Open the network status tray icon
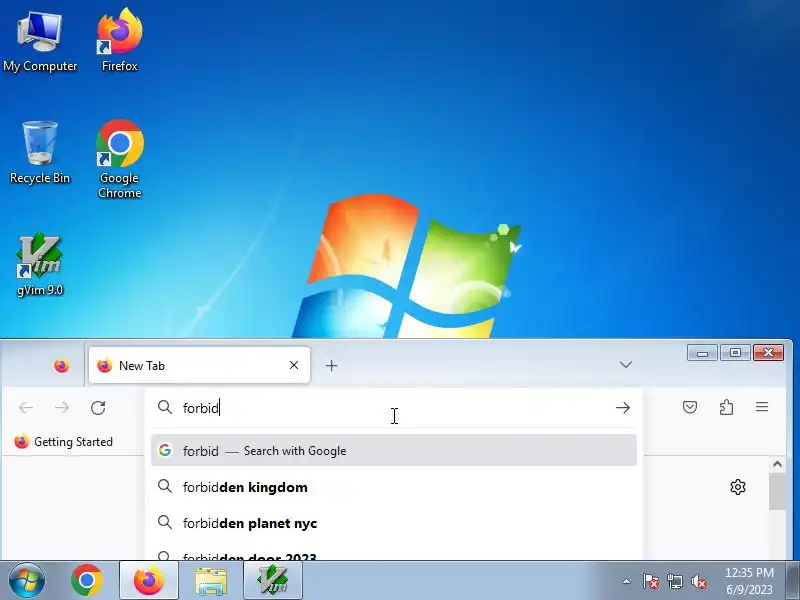This screenshot has width=800, height=600. [x=674, y=581]
